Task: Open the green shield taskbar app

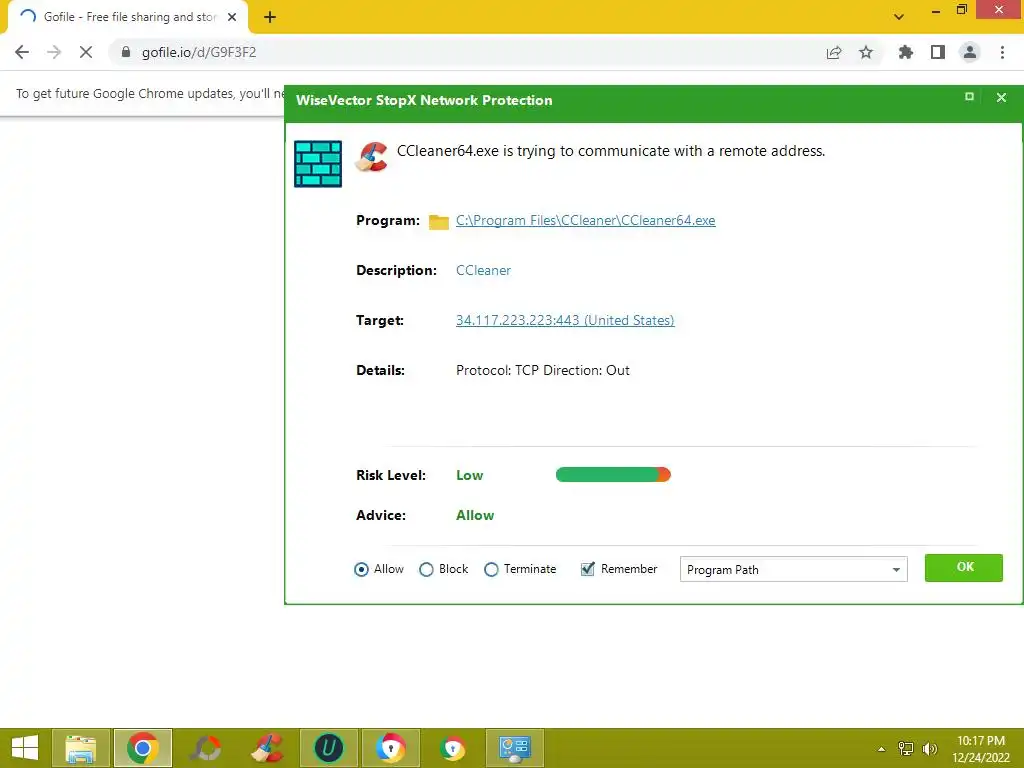Action: [453, 748]
